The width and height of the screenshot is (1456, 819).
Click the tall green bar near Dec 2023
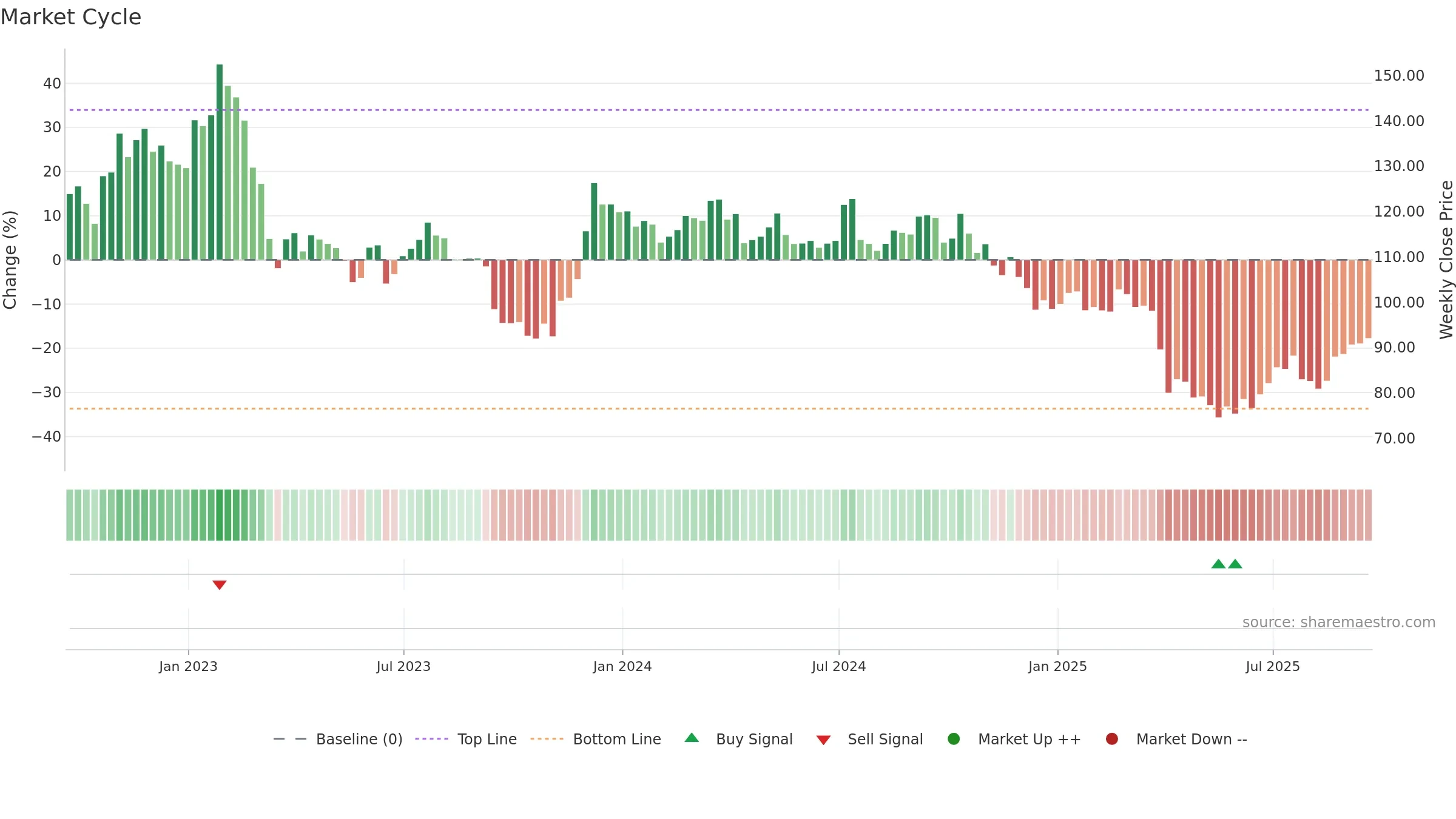pyautogui.click(x=594, y=221)
